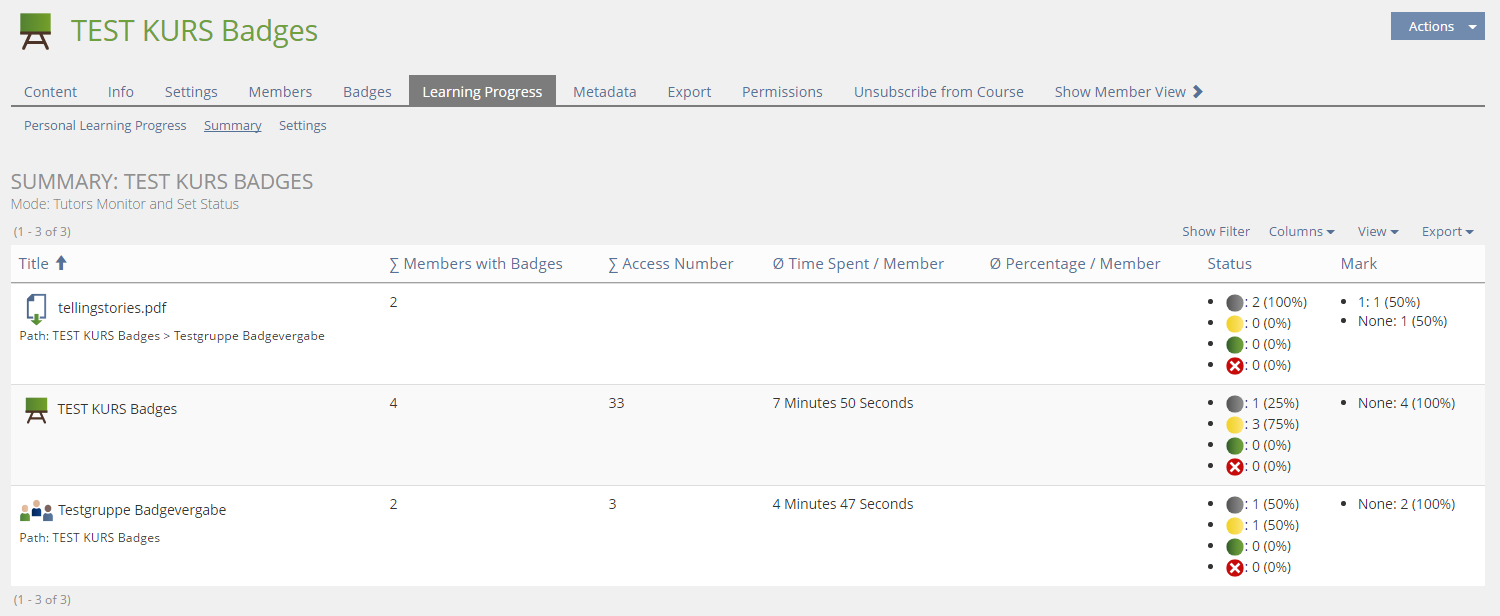Click the TEST KURS Badges row course icon
Screen dimensions: 1500x616
pos(36,410)
